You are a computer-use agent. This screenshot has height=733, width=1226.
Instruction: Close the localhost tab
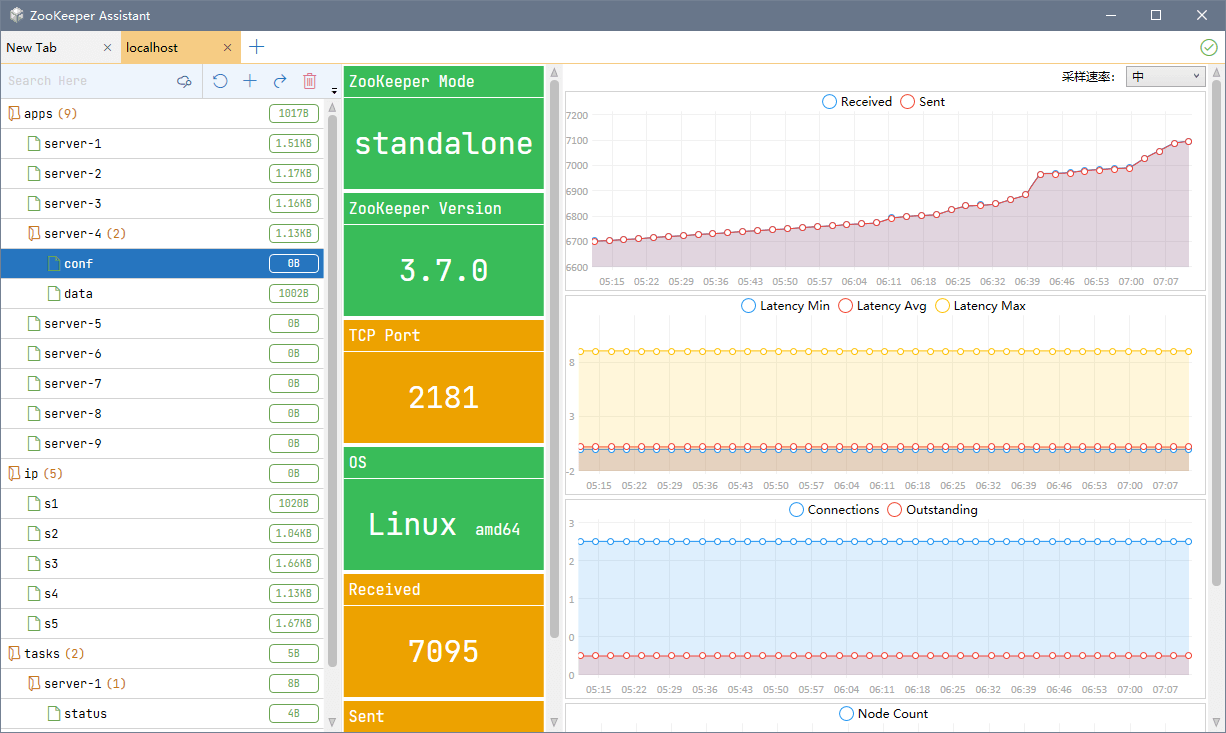228,48
